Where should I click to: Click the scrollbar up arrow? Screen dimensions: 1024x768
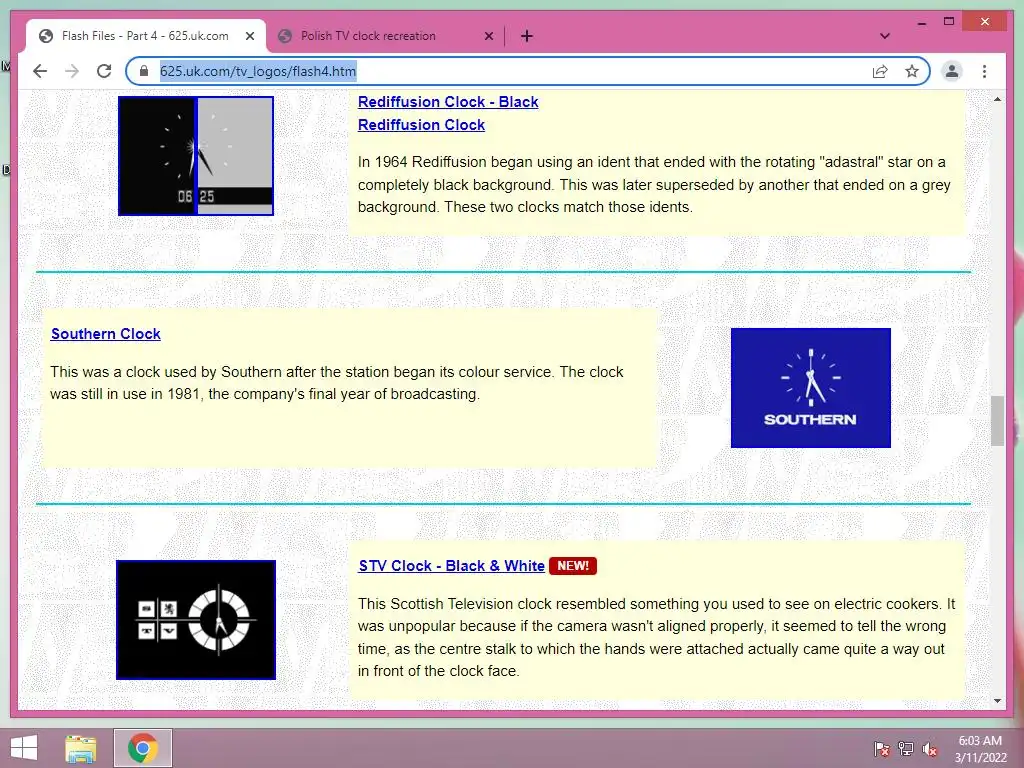pyautogui.click(x=997, y=99)
